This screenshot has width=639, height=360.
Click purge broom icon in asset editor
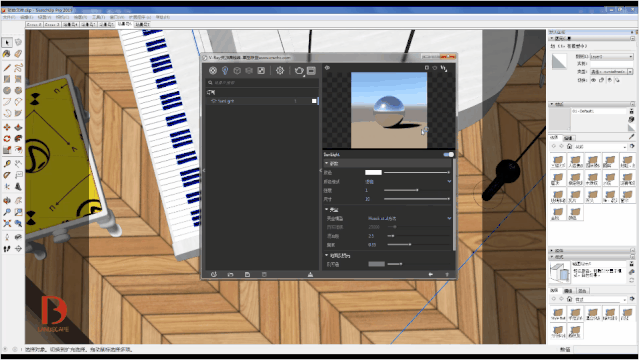tap(311, 274)
